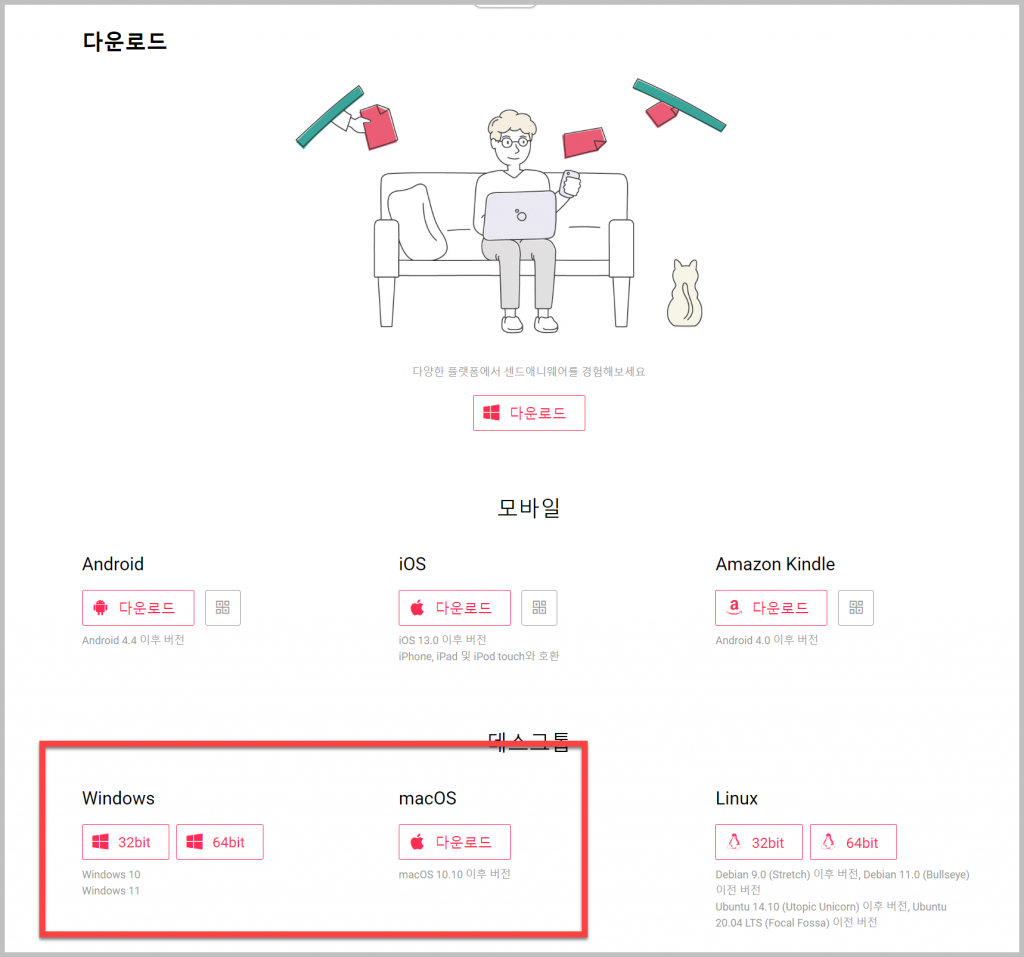Click the iOS 다운로드 button with Apple logo
This screenshot has width=1024, height=957.
(x=455, y=608)
